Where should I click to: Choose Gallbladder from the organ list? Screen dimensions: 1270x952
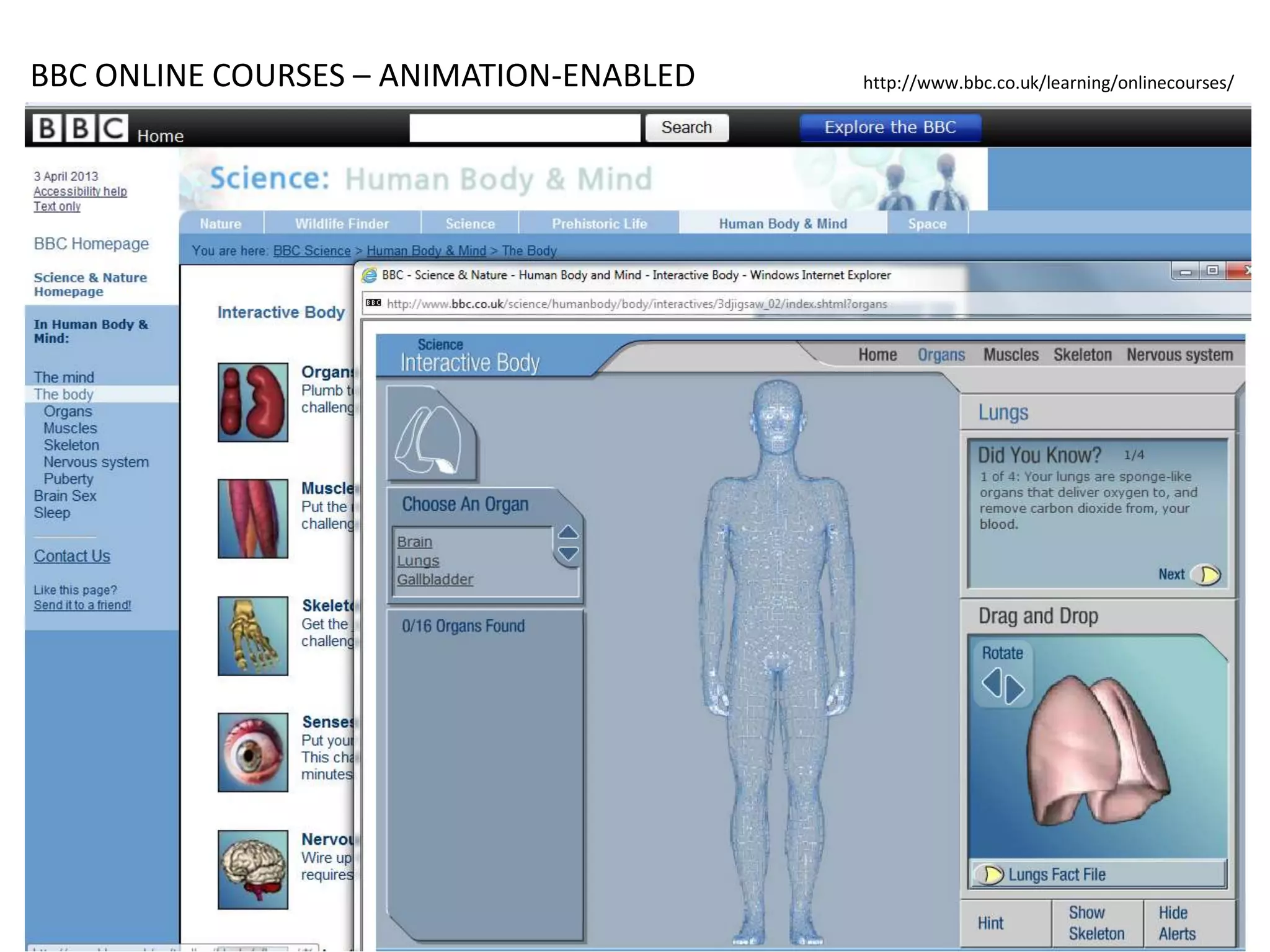coord(435,580)
